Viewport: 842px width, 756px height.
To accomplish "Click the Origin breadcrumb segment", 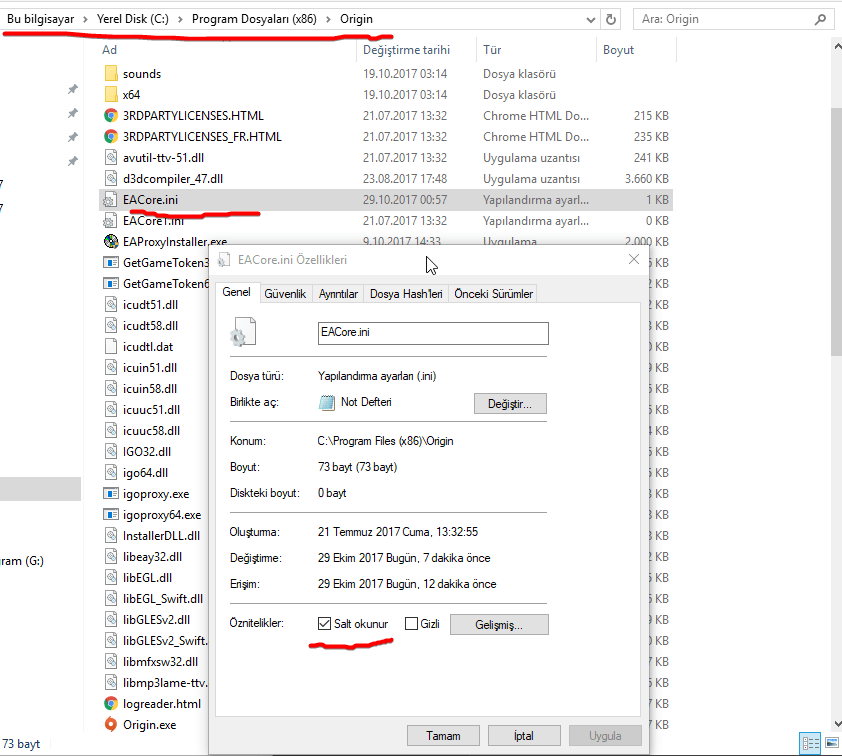I will tap(356, 19).
